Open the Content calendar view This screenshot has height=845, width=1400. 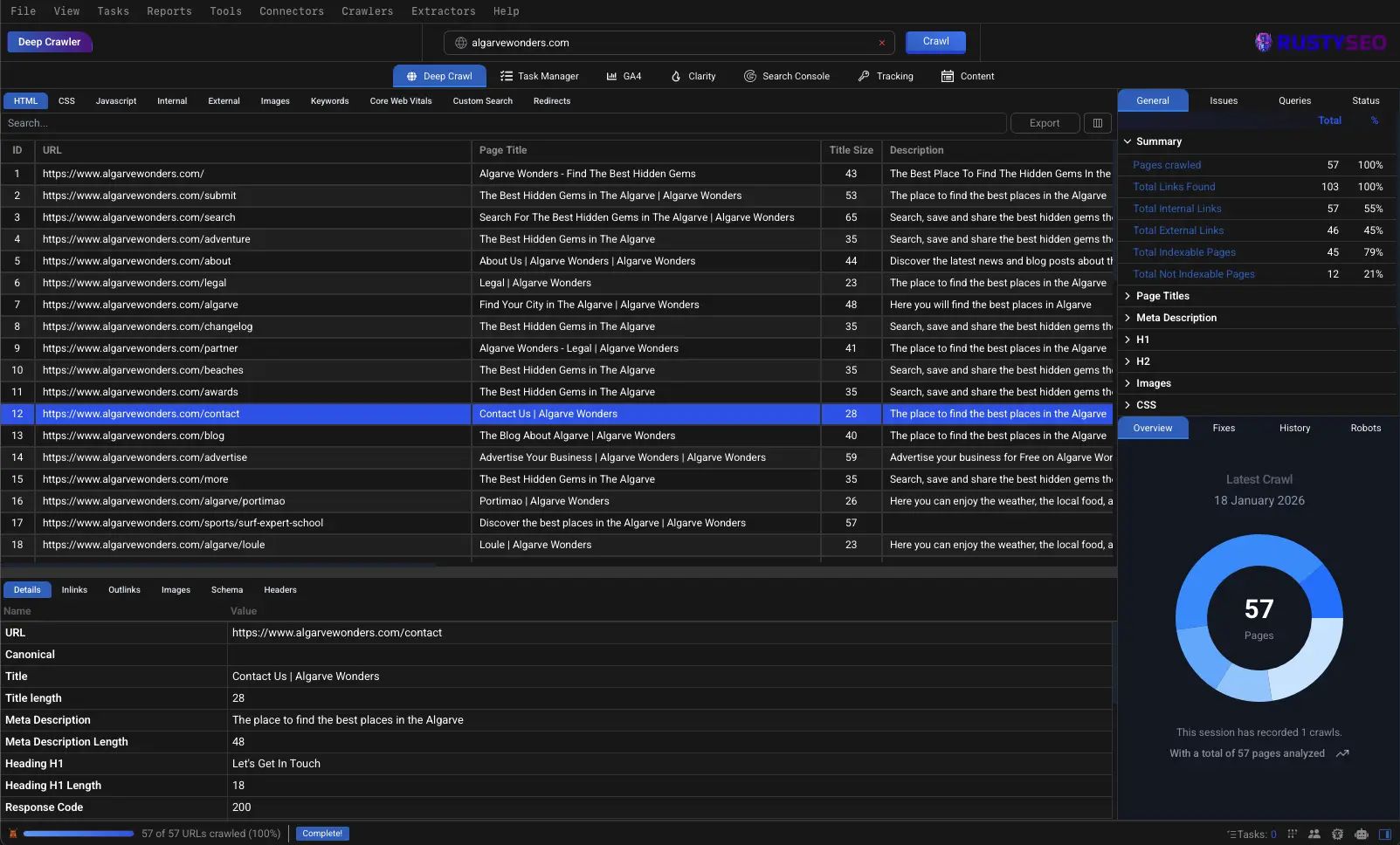(967, 76)
